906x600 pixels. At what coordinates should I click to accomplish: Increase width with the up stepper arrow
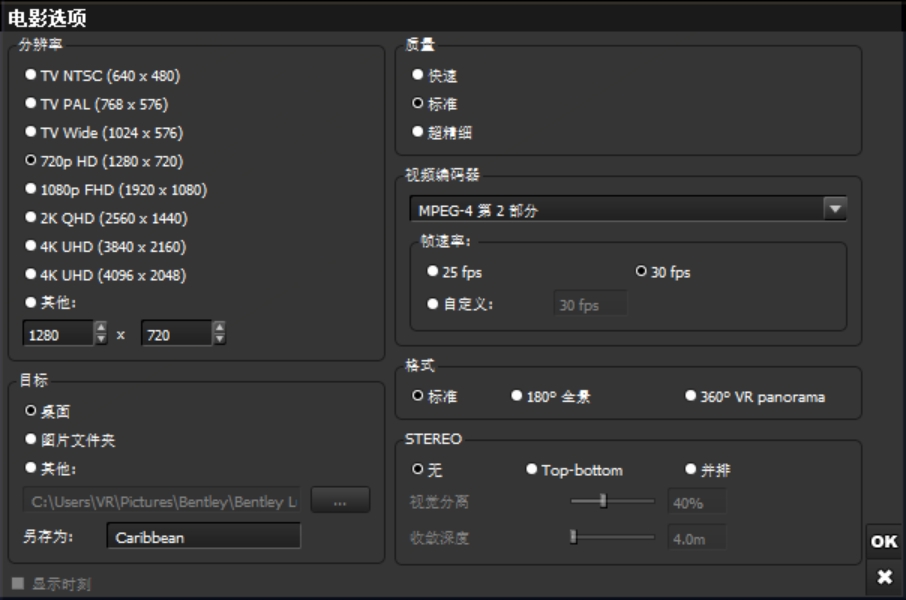pos(101,328)
